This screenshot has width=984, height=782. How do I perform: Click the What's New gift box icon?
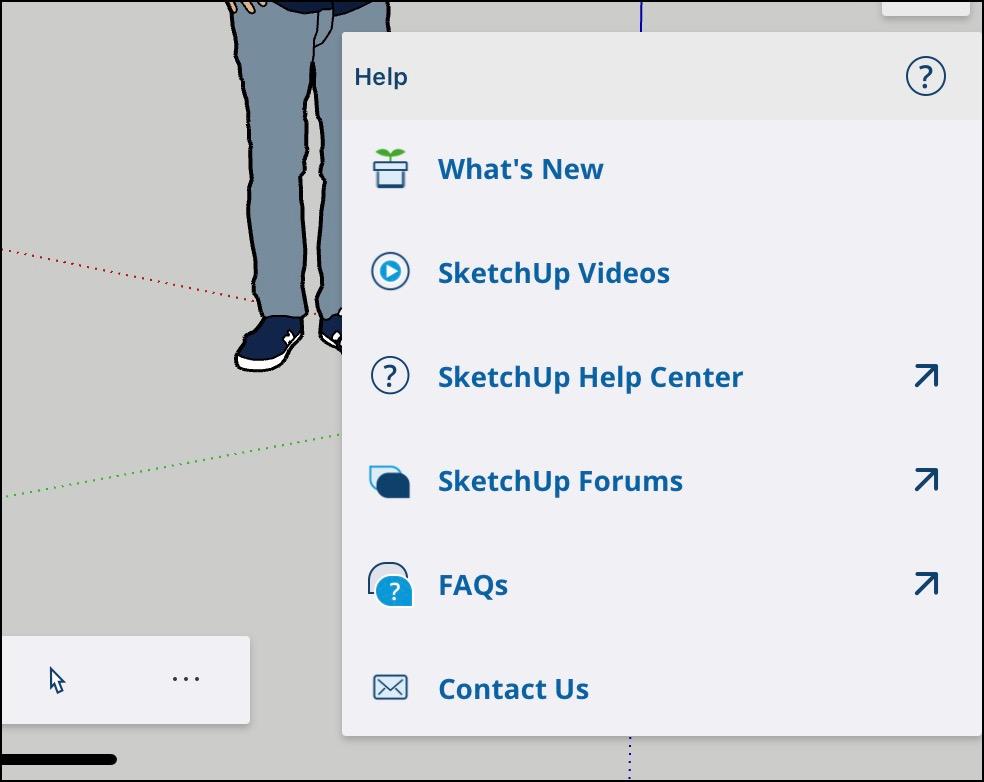pyautogui.click(x=389, y=168)
